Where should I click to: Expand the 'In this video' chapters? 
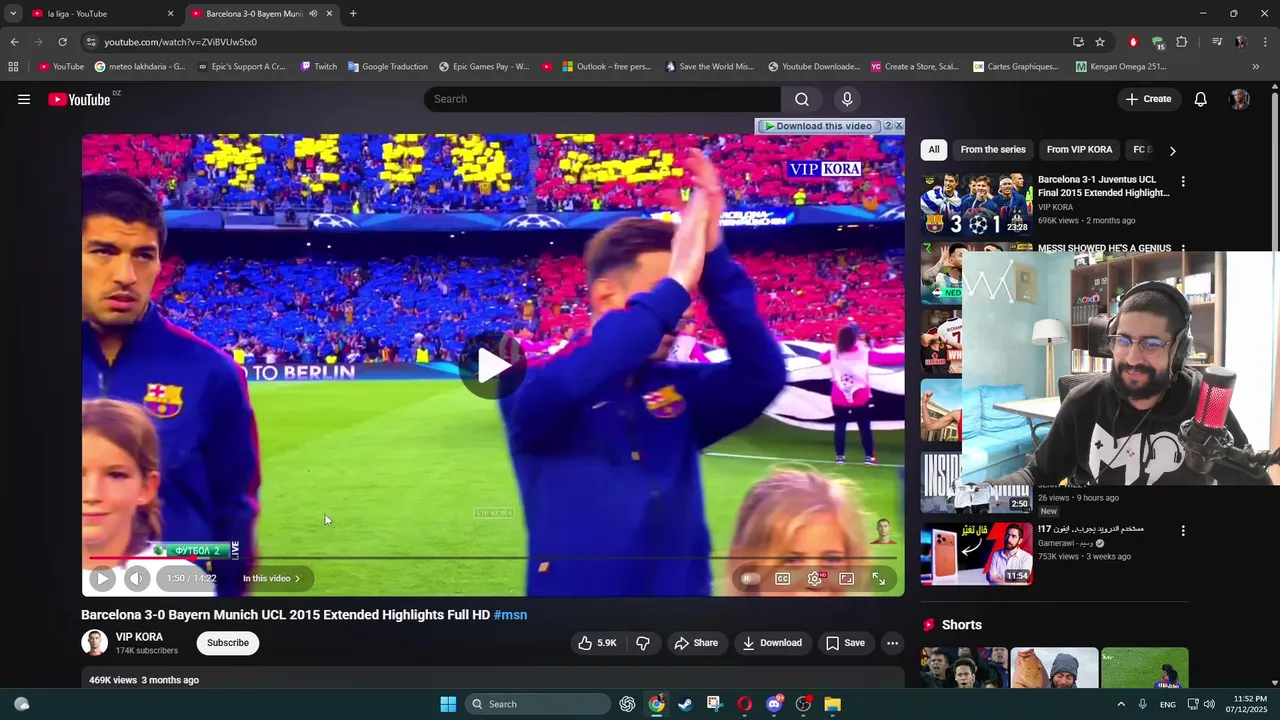point(271,578)
